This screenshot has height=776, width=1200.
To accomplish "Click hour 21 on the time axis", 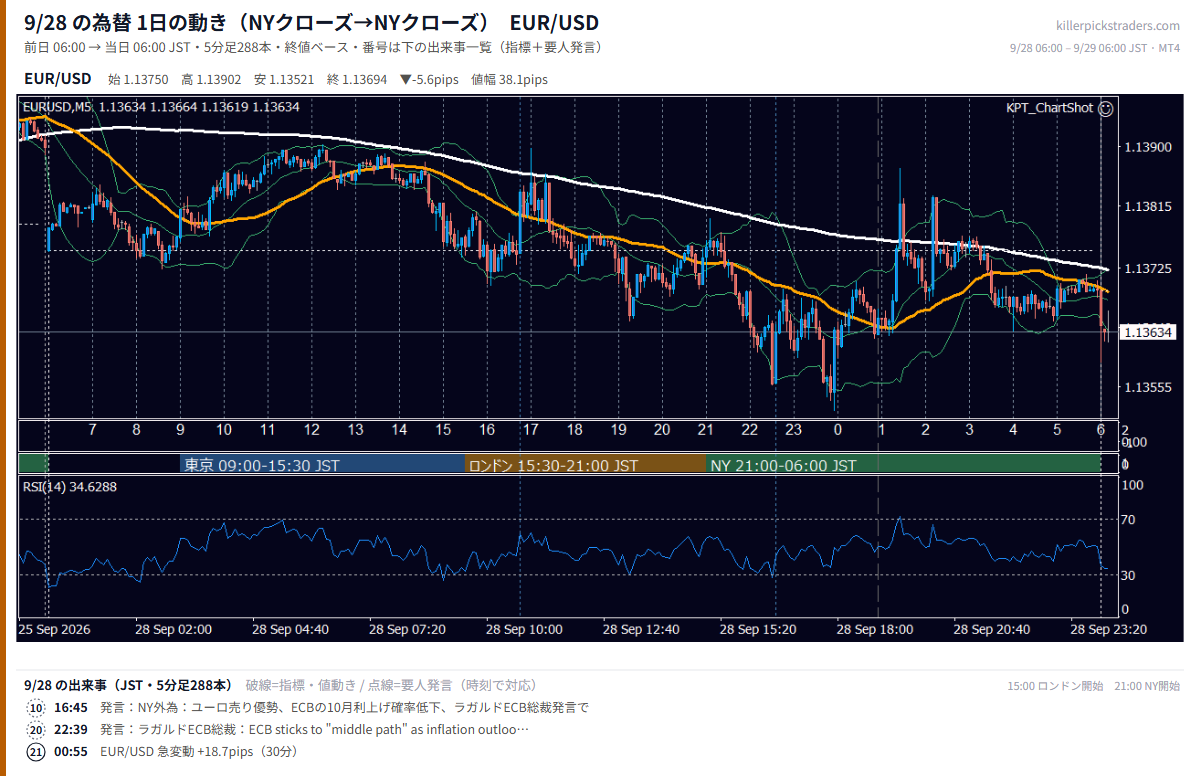I will [x=706, y=430].
